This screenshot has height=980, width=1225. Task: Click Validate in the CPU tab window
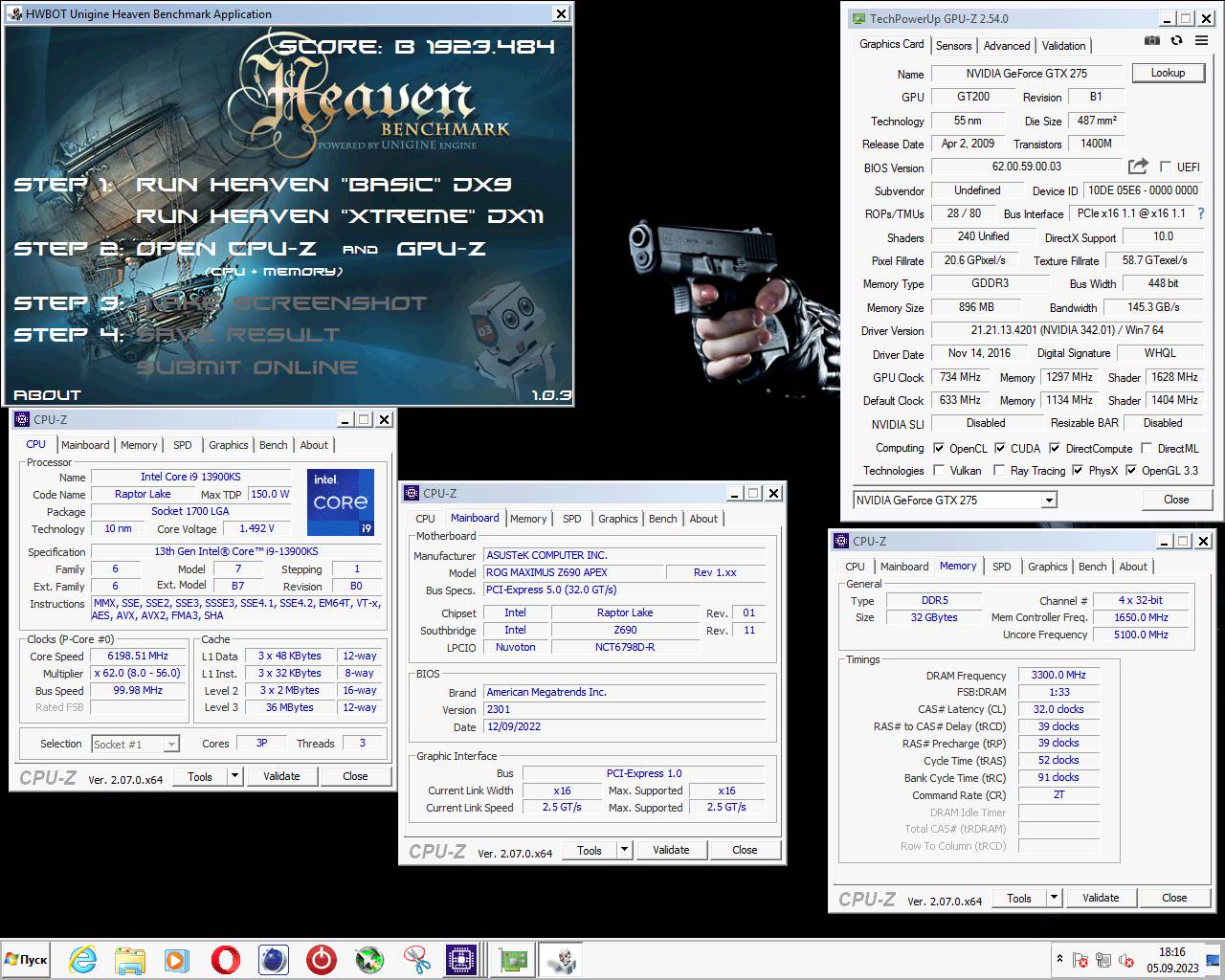click(x=281, y=776)
